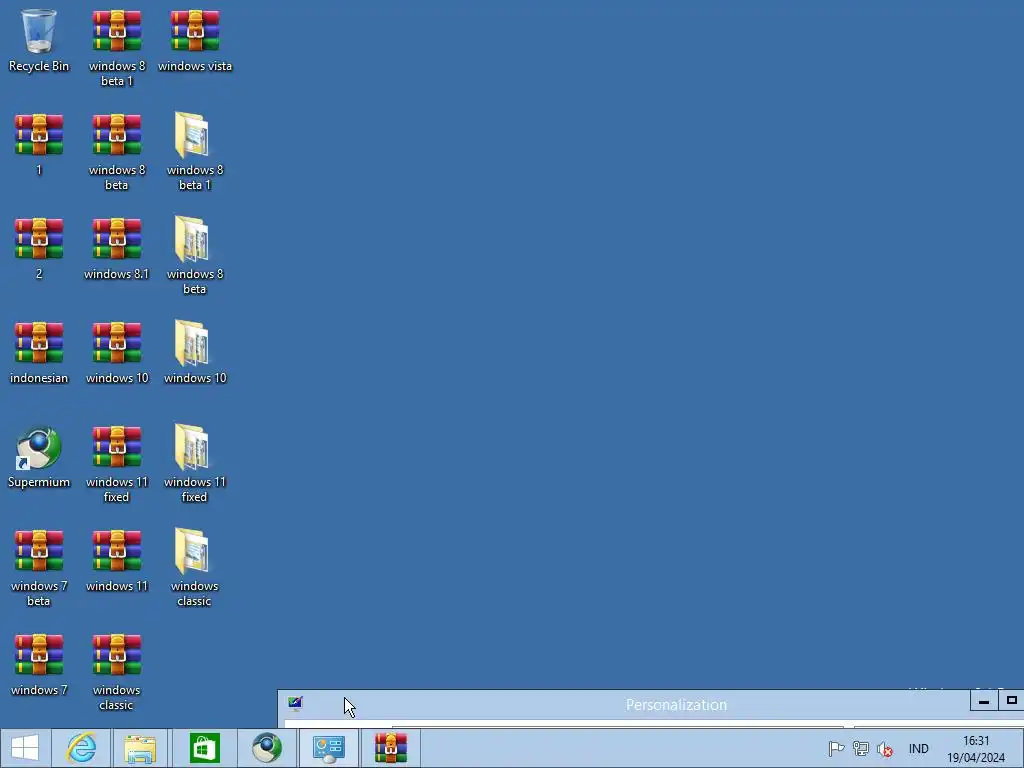Viewport: 1024px width, 768px height.
Task: Open the IND input language indicator
Action: 918,748
